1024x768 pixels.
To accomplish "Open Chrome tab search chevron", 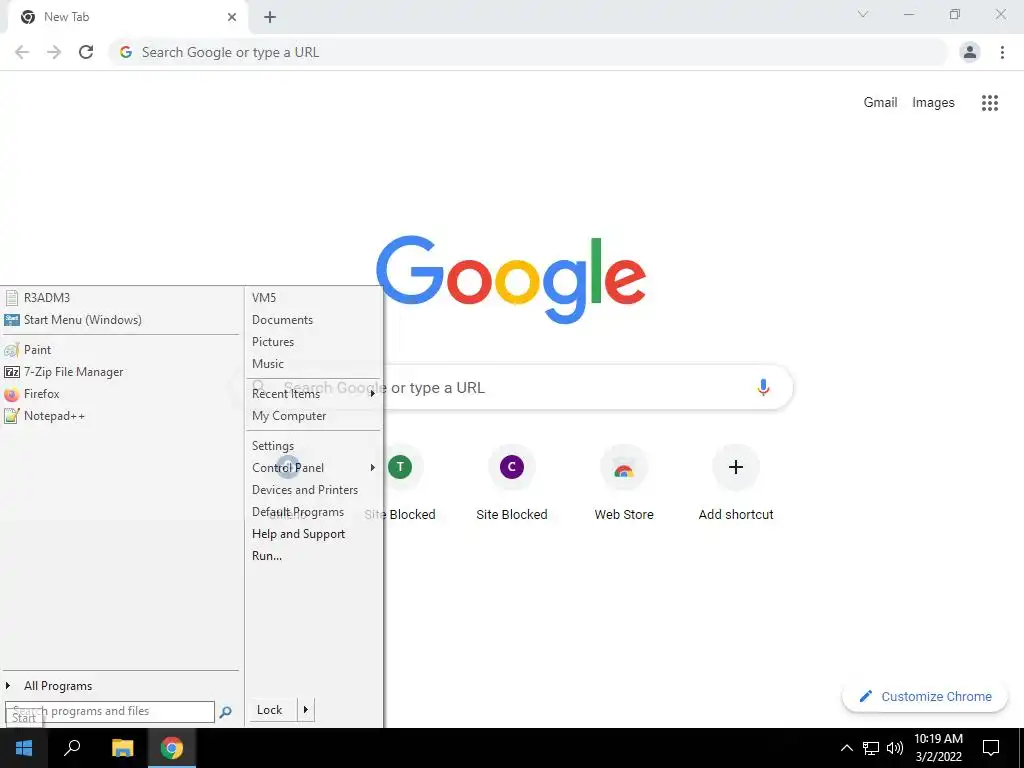I will click(863, 14).
